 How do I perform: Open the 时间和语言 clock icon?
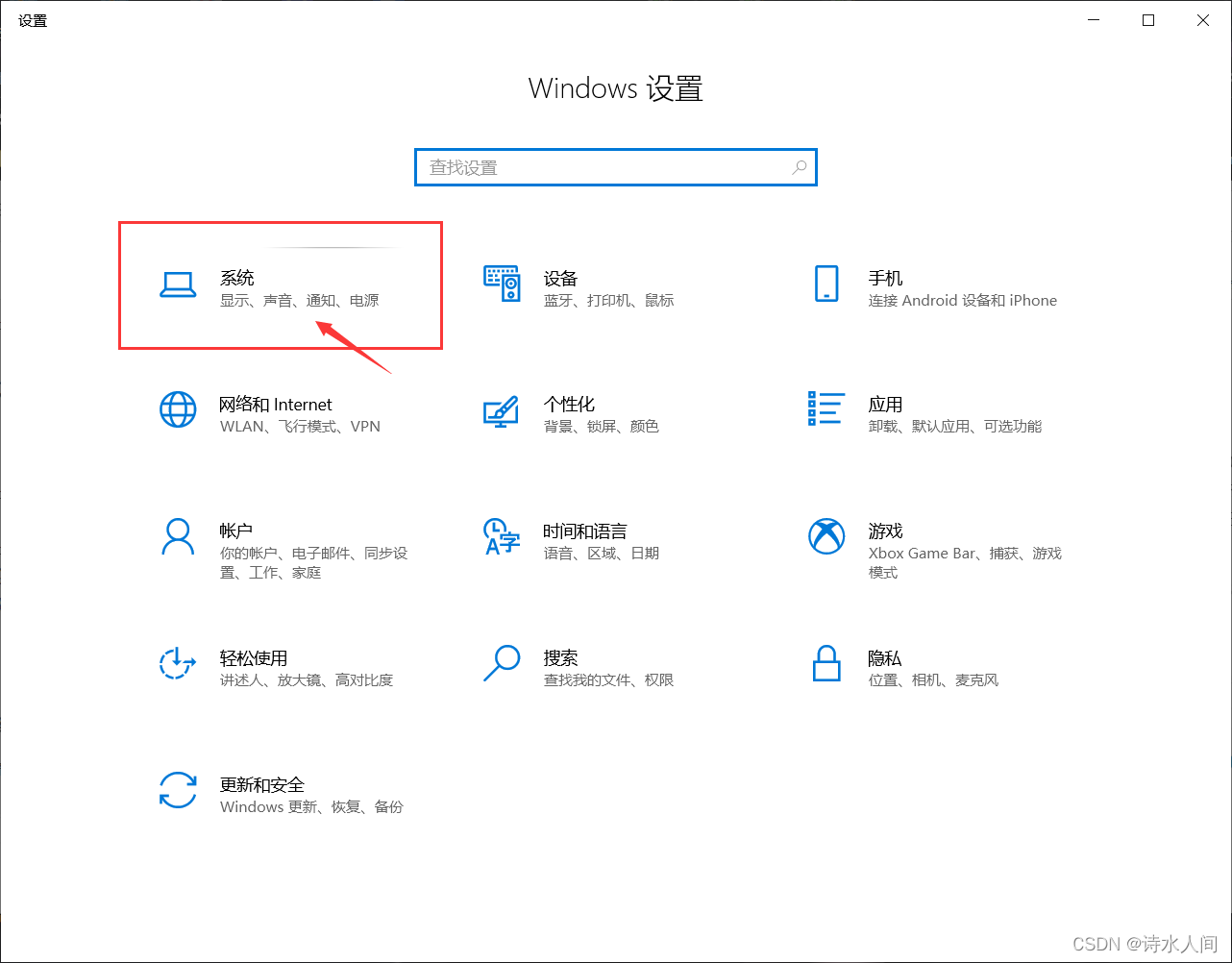coord(502,537)
